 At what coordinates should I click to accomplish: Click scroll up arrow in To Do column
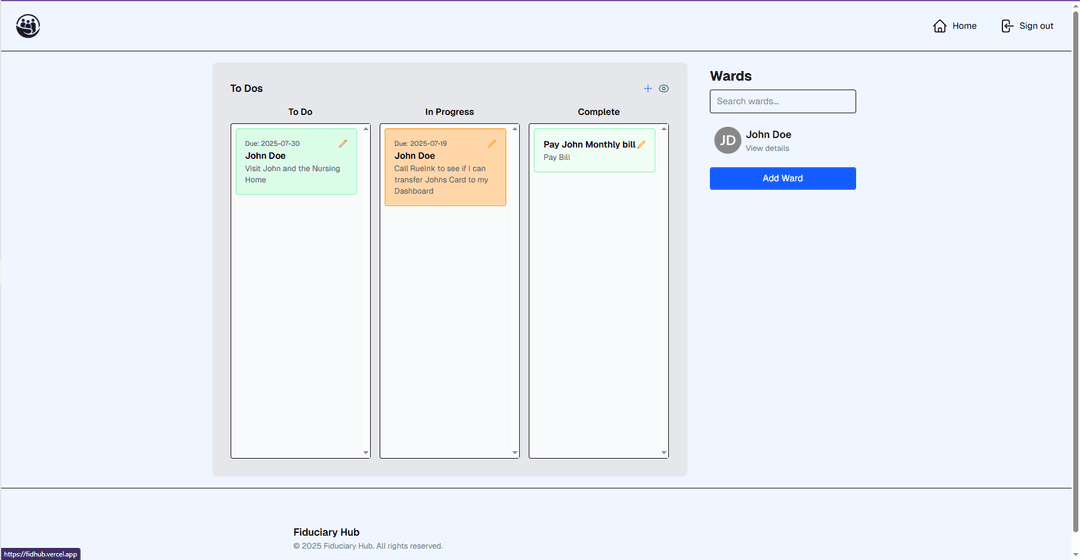coord(365,129)
